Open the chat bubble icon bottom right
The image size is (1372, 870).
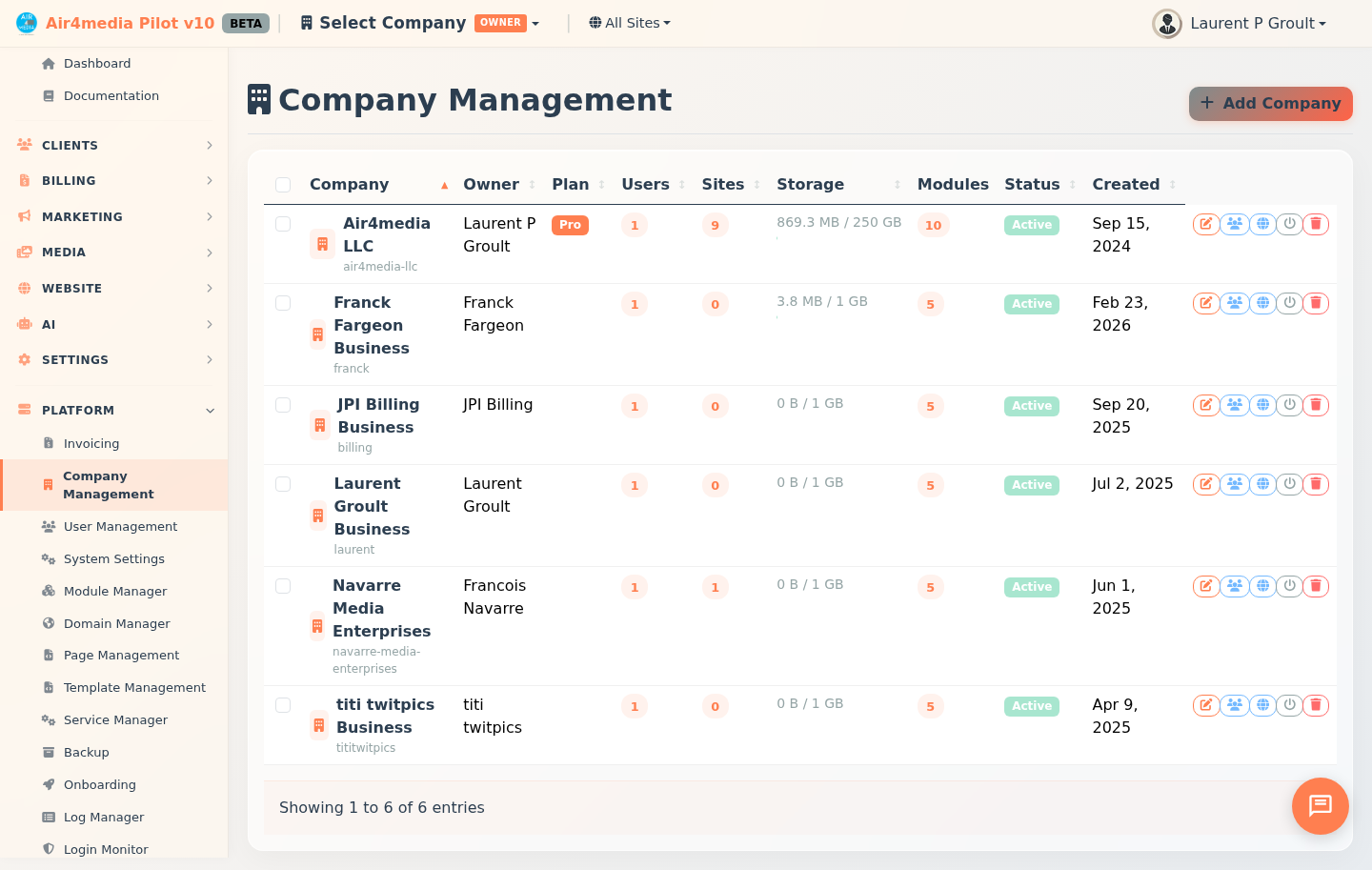pyautogui.click(x=1320, y=806)
